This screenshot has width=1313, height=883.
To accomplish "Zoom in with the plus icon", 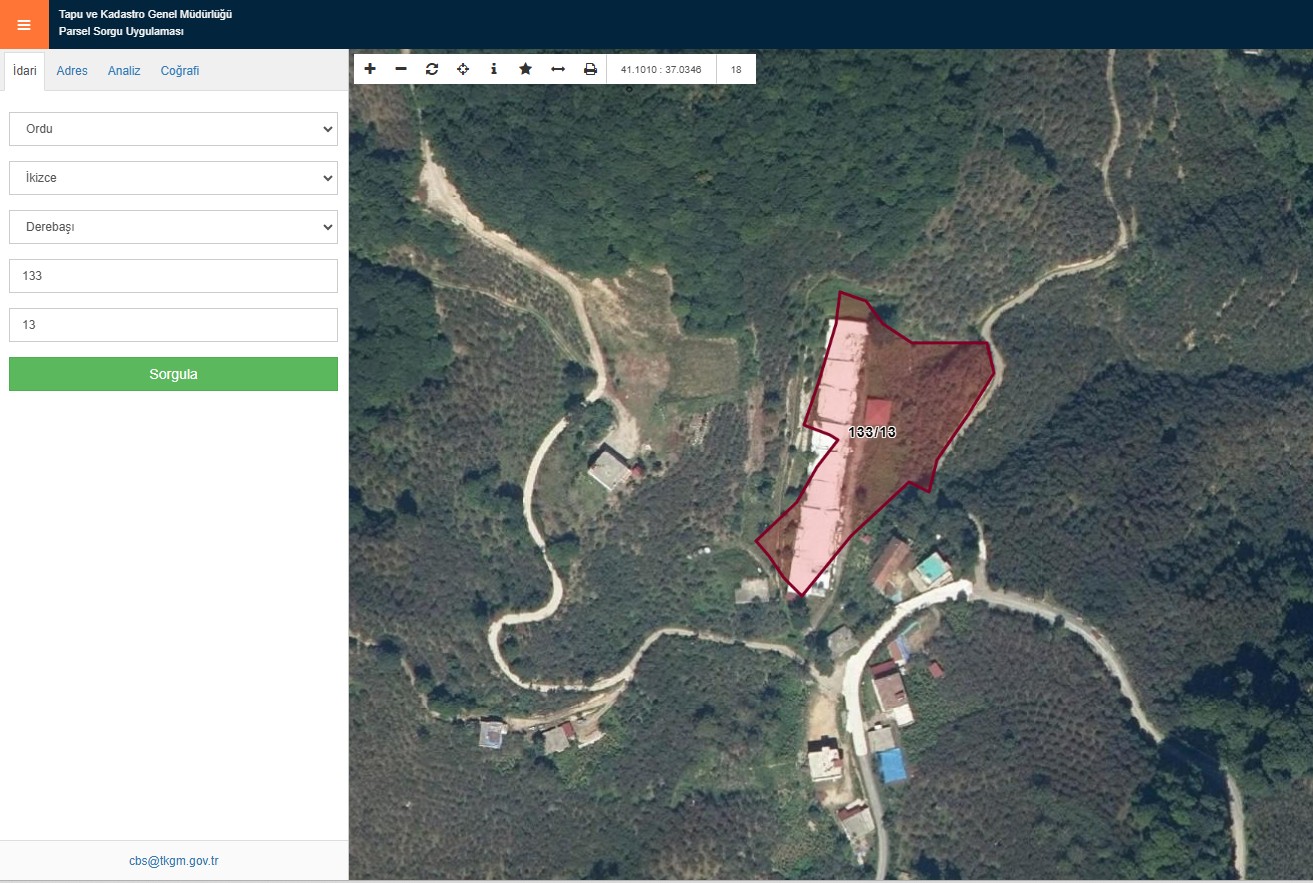I will click(370, 69).
